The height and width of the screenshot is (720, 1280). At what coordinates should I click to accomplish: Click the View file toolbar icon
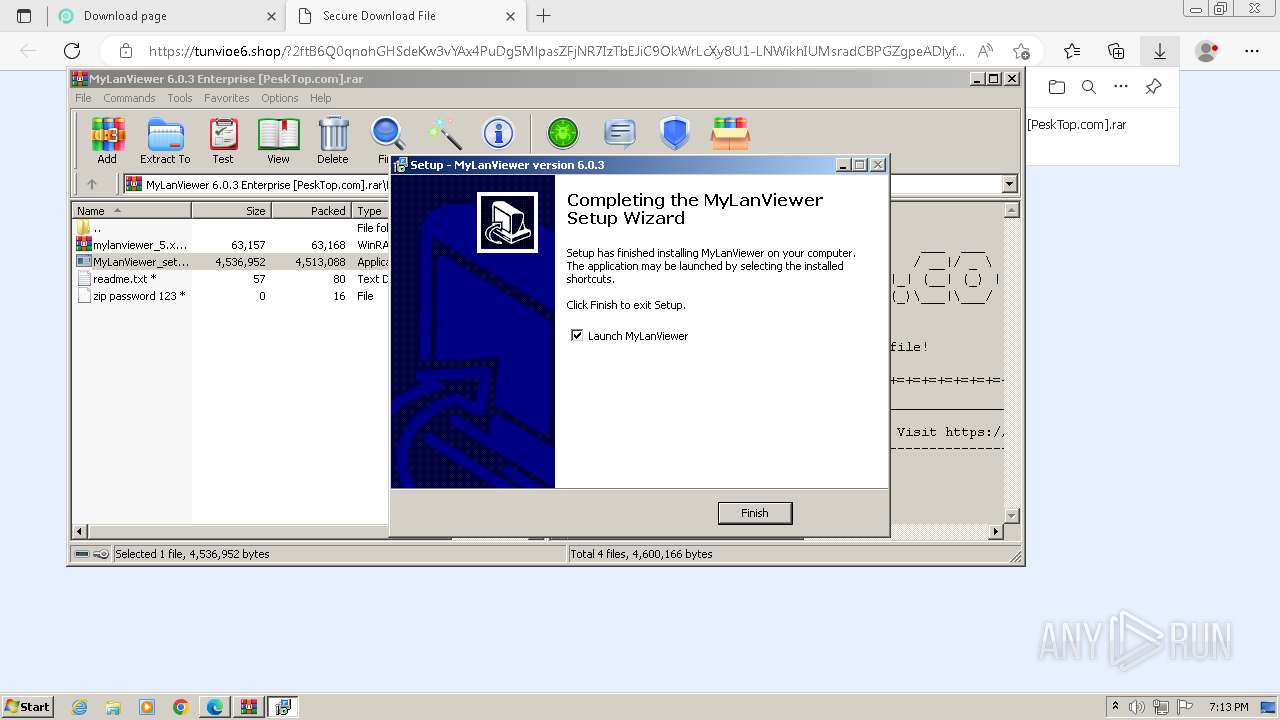(278, 139)
